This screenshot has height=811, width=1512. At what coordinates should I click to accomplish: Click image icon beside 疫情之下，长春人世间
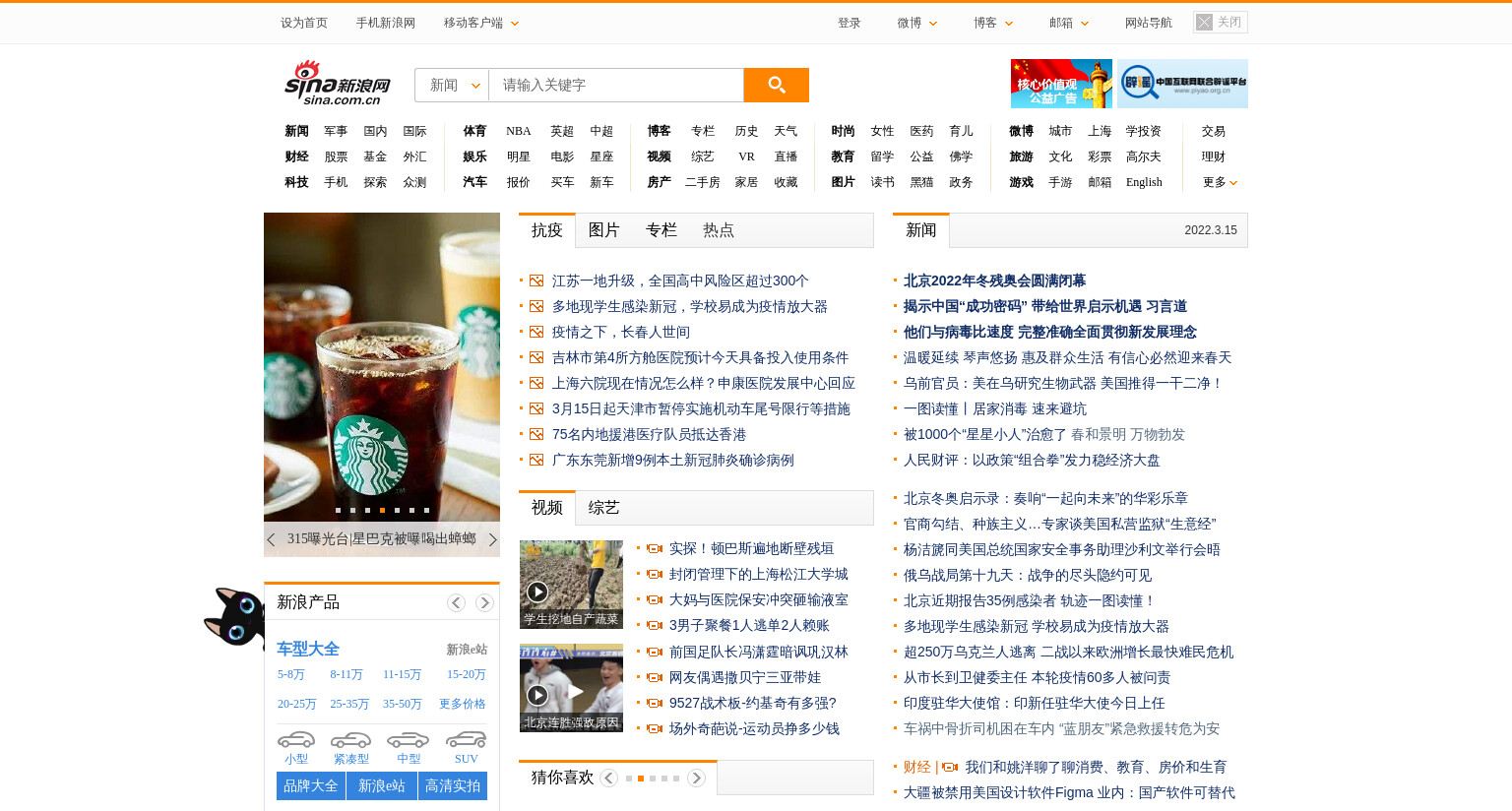point(536,332)
